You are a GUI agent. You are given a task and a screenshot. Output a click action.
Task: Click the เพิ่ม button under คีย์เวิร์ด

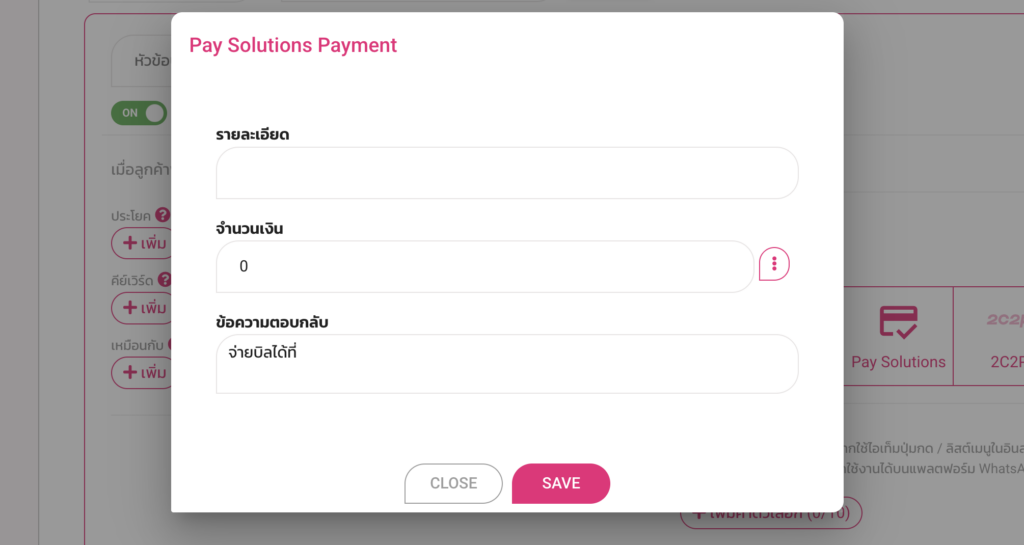pyautogui.click(x=142, y=308)
